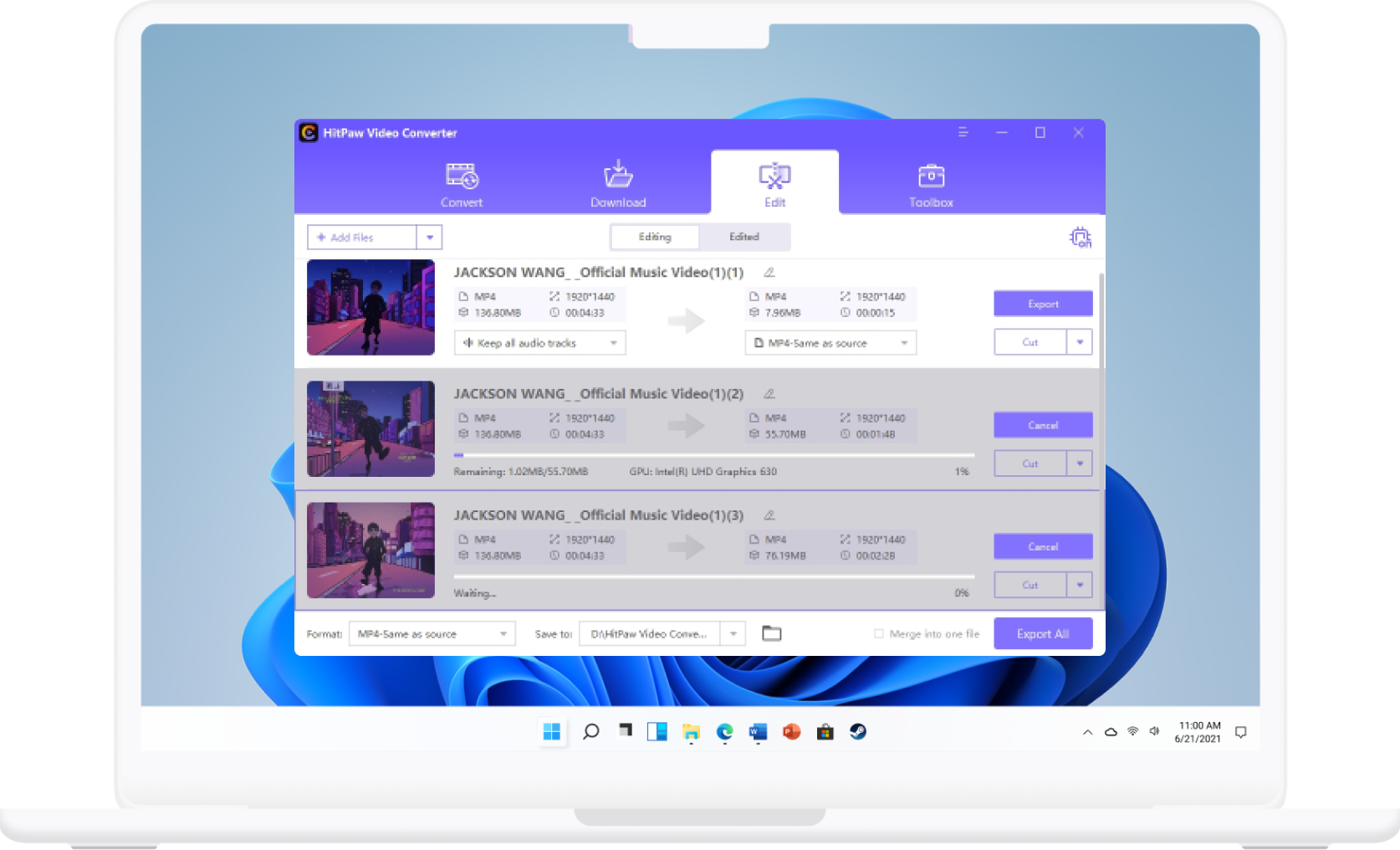Viewport: 1400px width, 850px height.
Task: Expand Cut options arrow for video (1)(3)
Action: (x=1080, y=585)
